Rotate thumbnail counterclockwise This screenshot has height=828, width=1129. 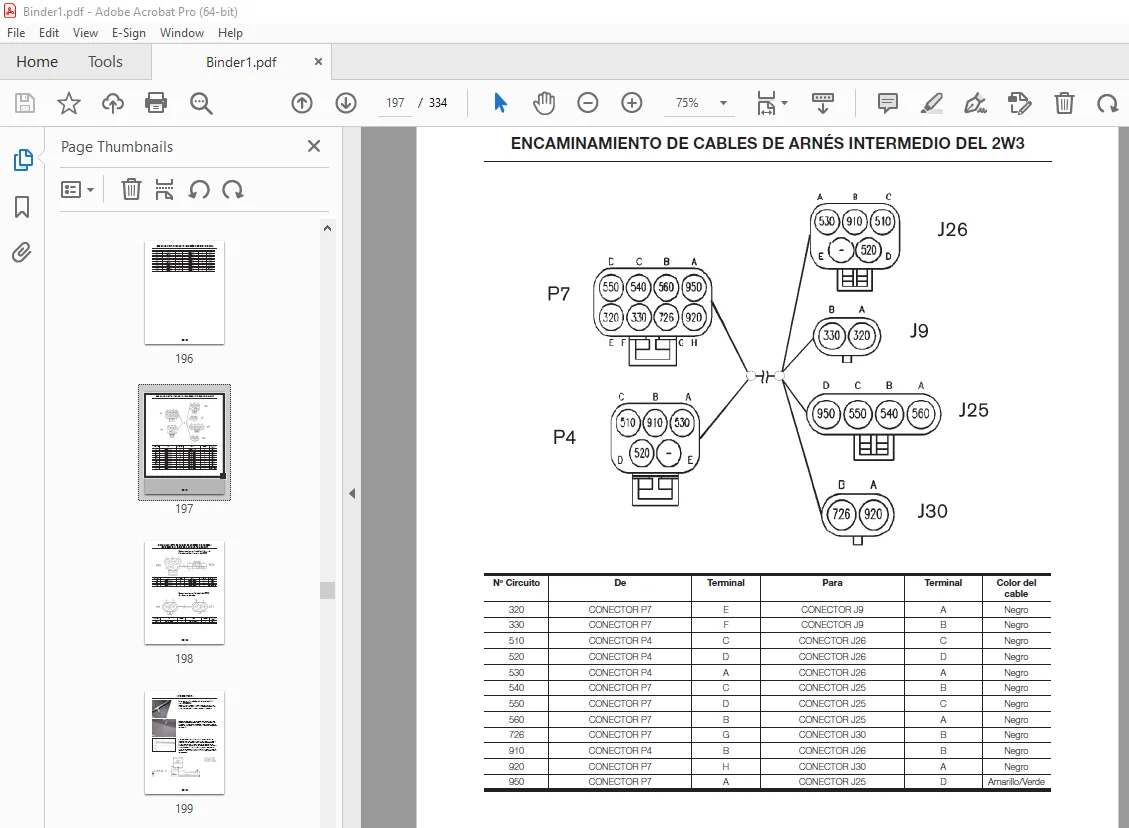coord(199,189)
